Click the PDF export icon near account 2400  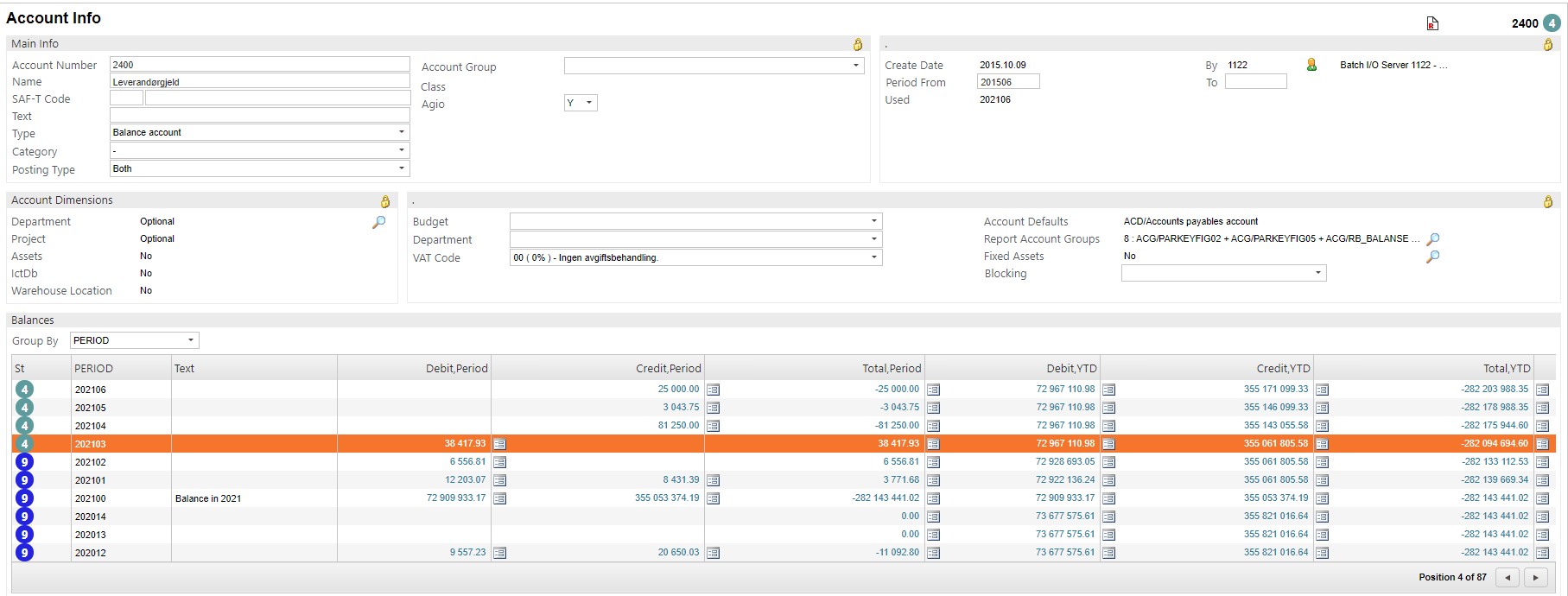(x=1432, y=24)
